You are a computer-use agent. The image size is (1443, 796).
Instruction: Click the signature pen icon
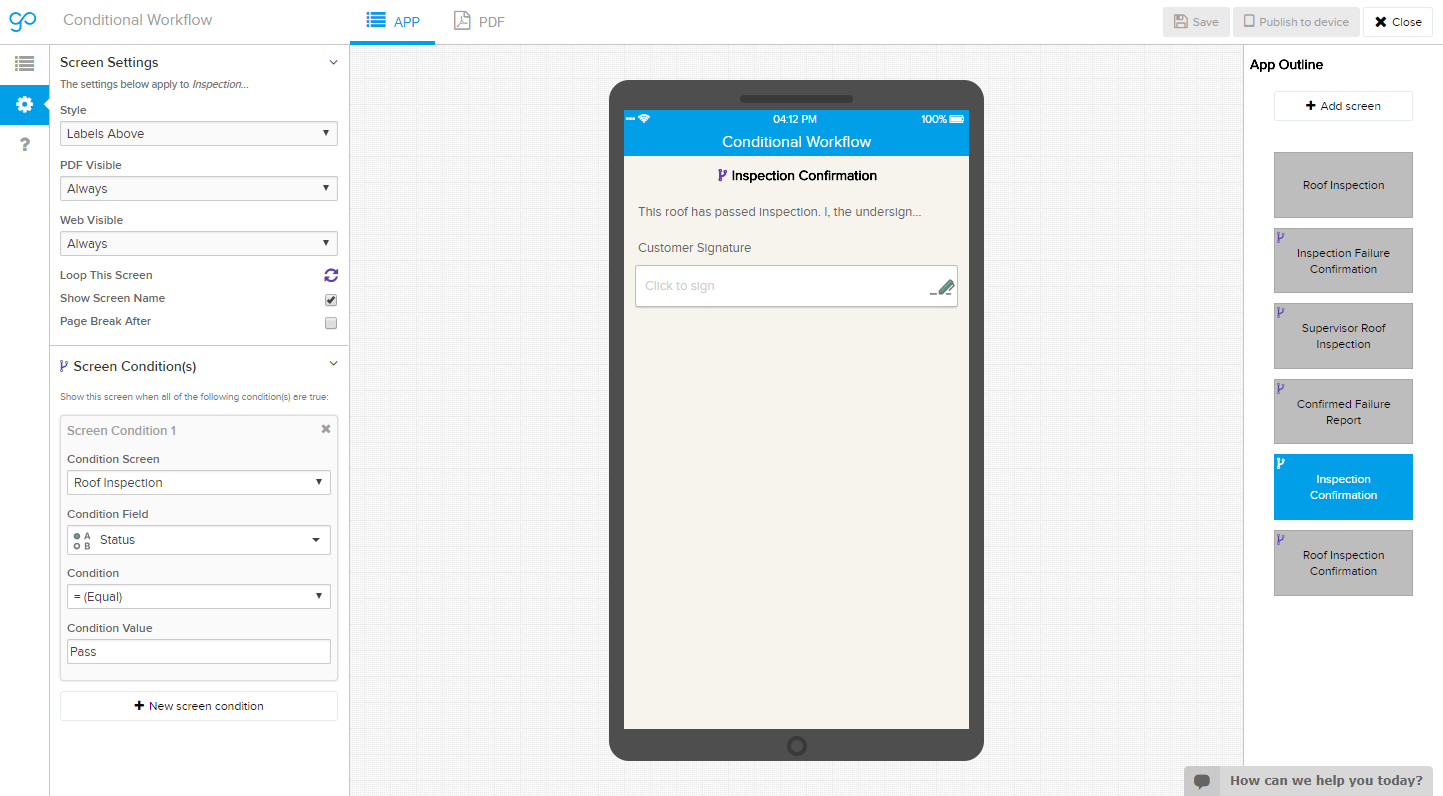click(942, 287)
